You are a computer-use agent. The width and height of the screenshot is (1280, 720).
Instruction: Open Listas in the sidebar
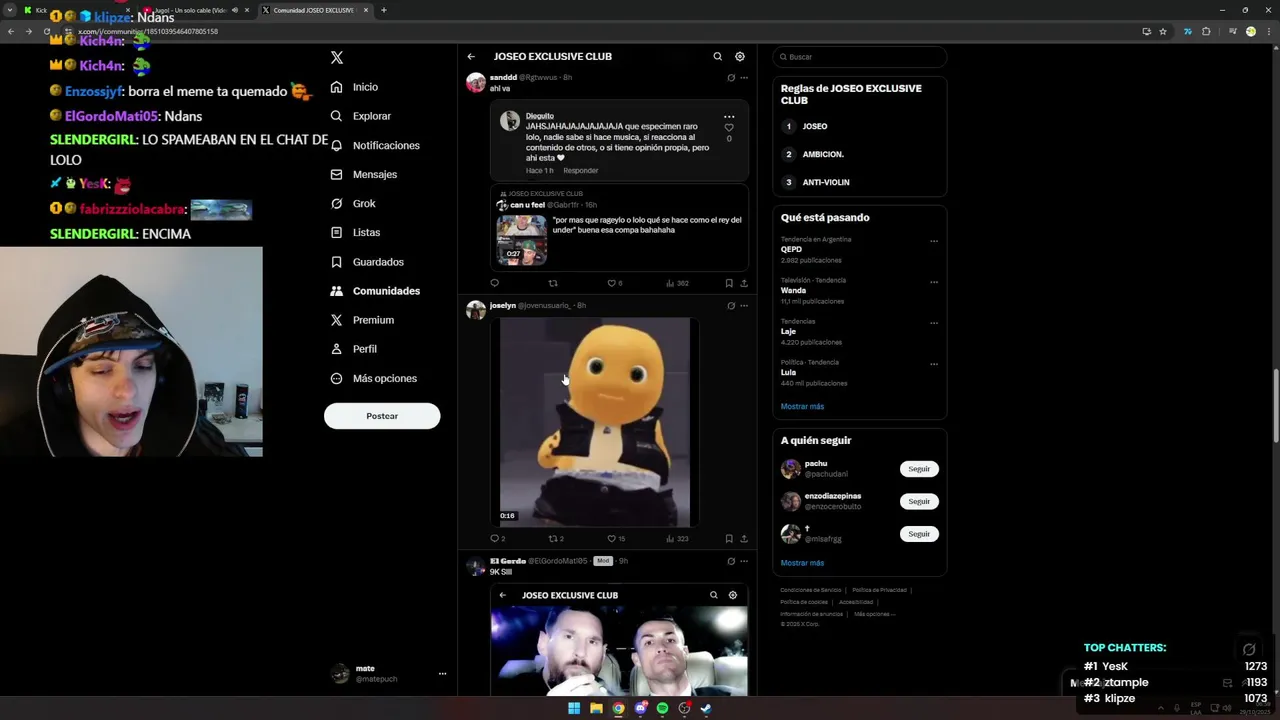(x=355, y=232)
